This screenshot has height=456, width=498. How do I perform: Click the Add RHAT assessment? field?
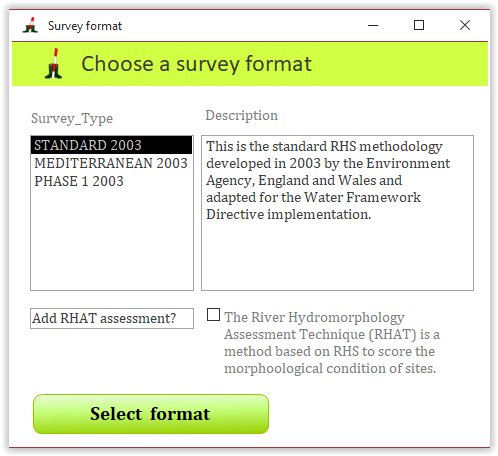click(x=112, y=318)
